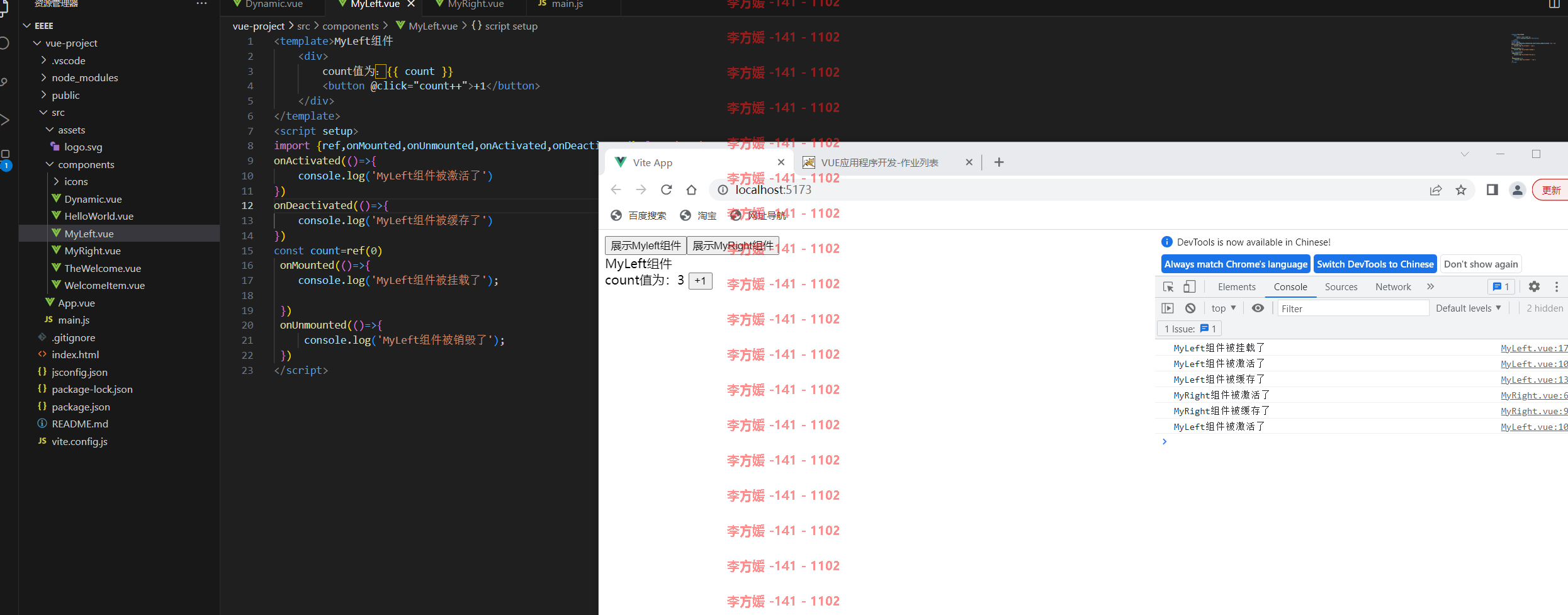Clear the console log
The image size is (1568, 615).
click(1190, 308)
